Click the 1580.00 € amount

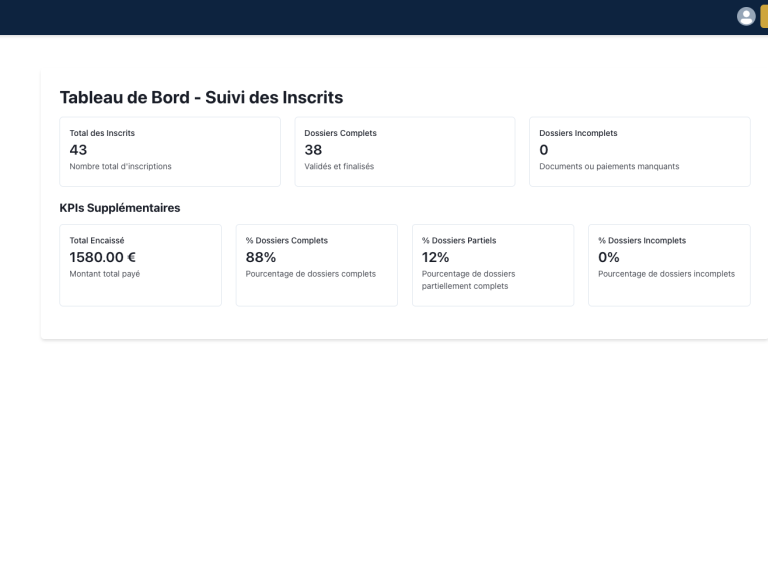(x=102, y=257)
